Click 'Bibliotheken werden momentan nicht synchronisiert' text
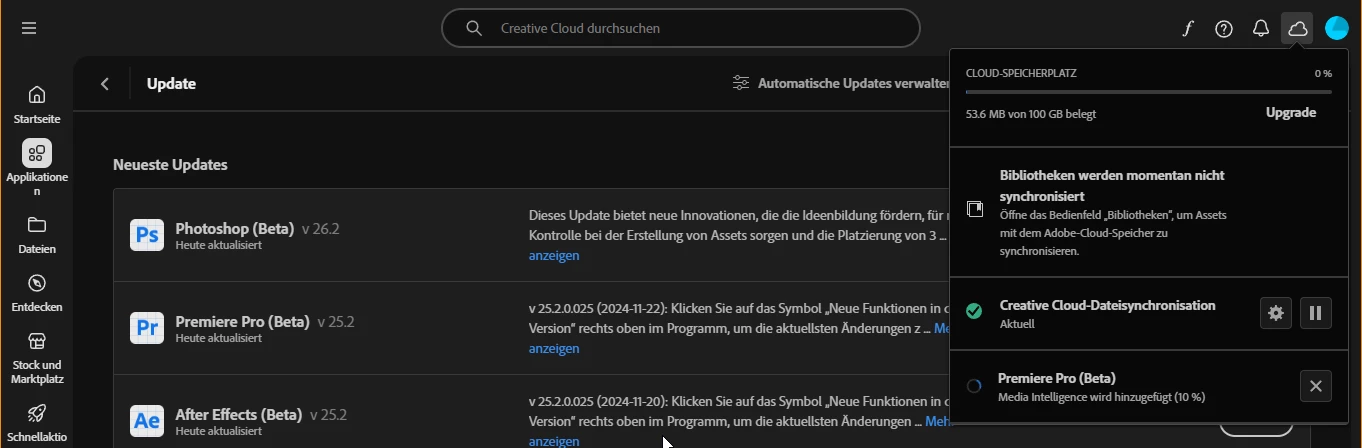1362x448 pixels. point(1112,186)
